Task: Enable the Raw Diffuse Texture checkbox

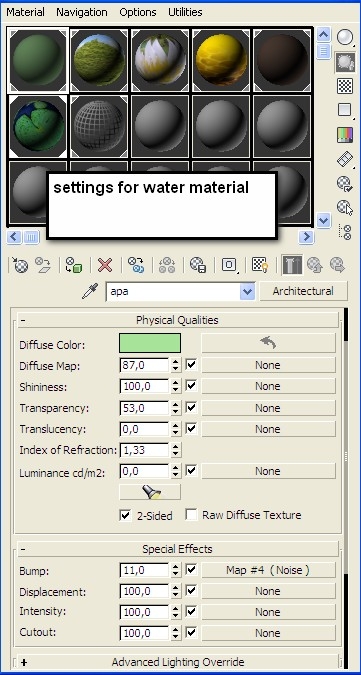Action: tap(191, 515)
